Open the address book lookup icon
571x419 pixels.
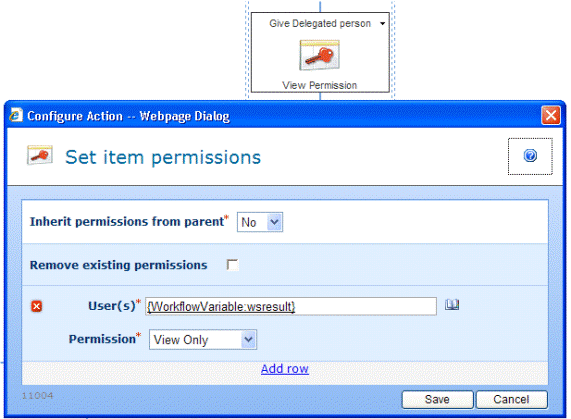[452, 305]
